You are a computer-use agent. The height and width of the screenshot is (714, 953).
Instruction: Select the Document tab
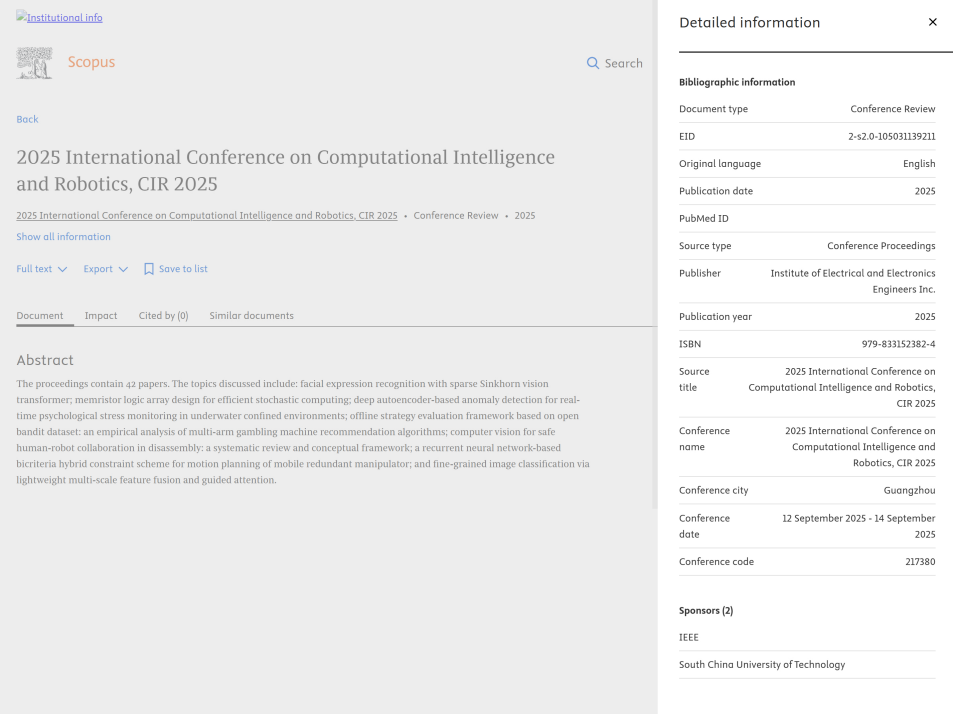click(40, 316)
